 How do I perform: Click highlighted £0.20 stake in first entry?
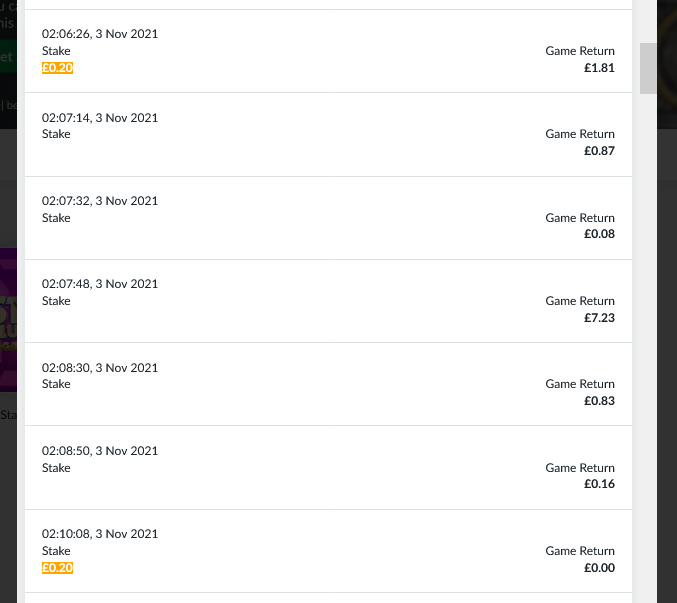click(57, 68)
